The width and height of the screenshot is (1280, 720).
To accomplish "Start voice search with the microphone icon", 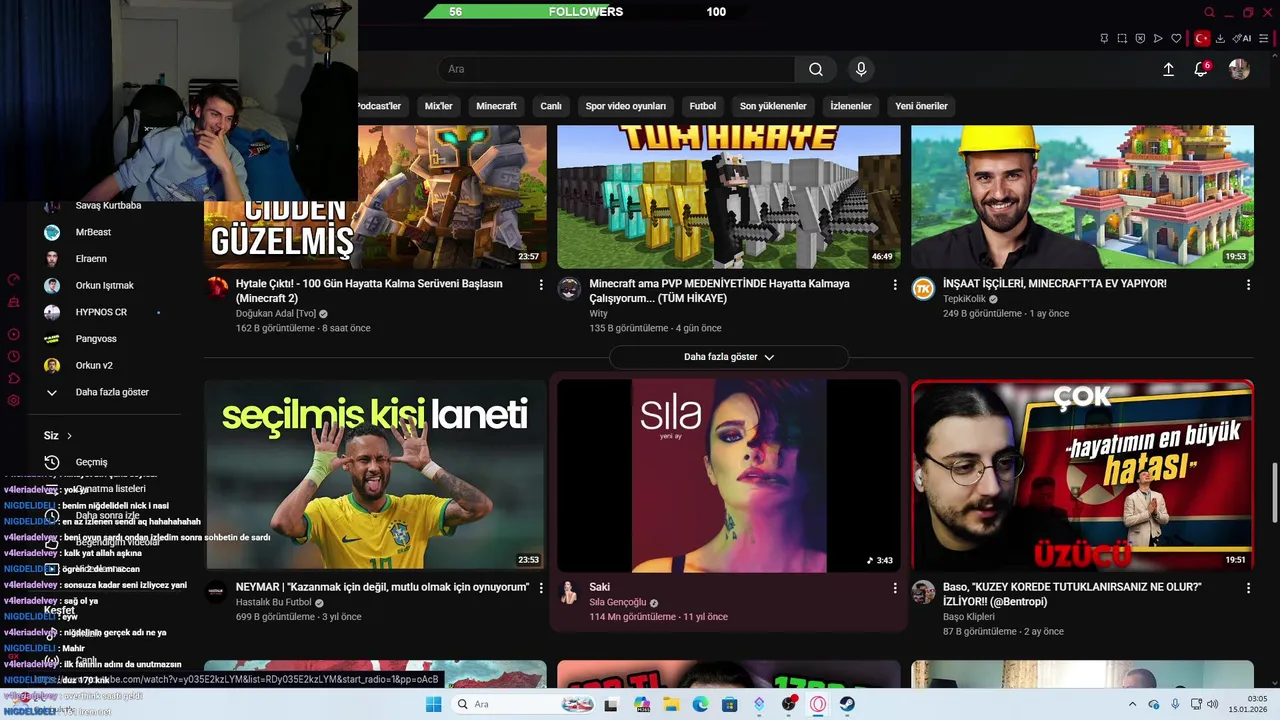I will [x=861, y=69].
